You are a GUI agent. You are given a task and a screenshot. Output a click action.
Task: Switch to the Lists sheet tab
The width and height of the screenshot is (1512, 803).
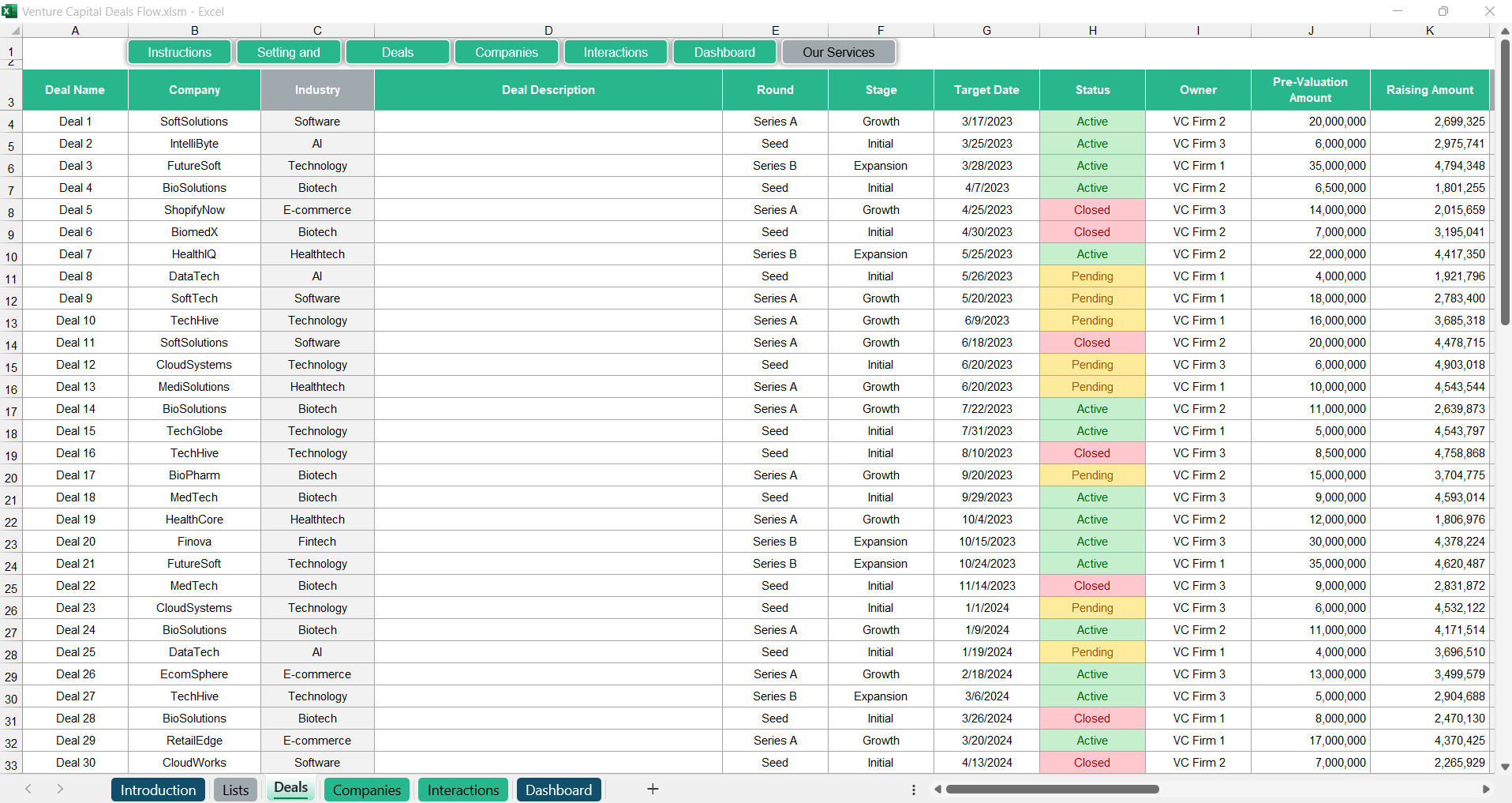(x=234, y=789)
